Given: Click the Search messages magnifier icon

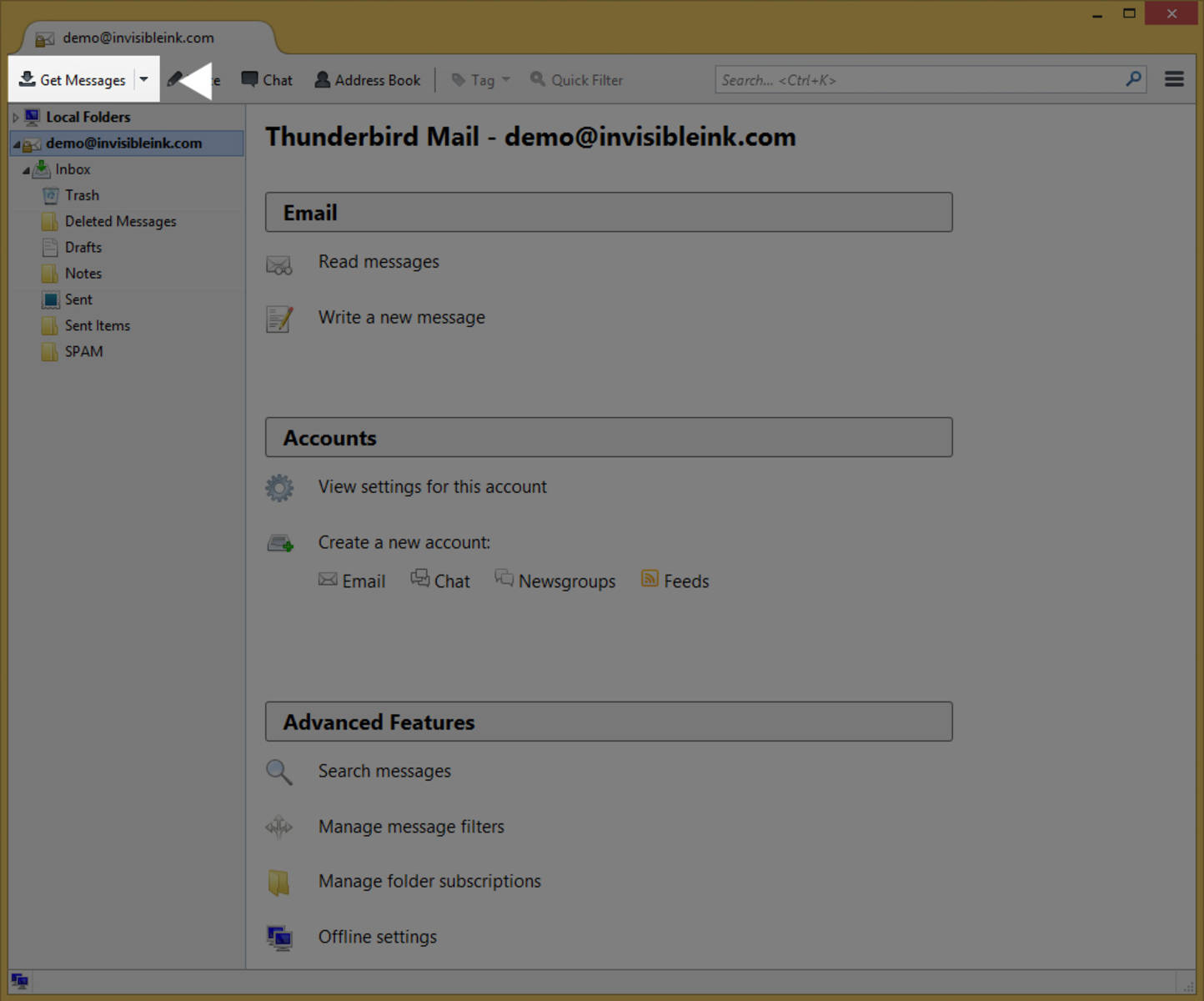Looking at the screenshot, I should click(x=279, y=772).
